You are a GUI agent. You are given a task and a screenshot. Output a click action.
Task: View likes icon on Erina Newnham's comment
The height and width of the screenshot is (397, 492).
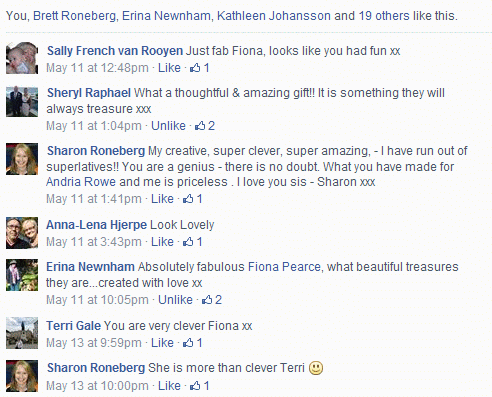coord(207,300)
